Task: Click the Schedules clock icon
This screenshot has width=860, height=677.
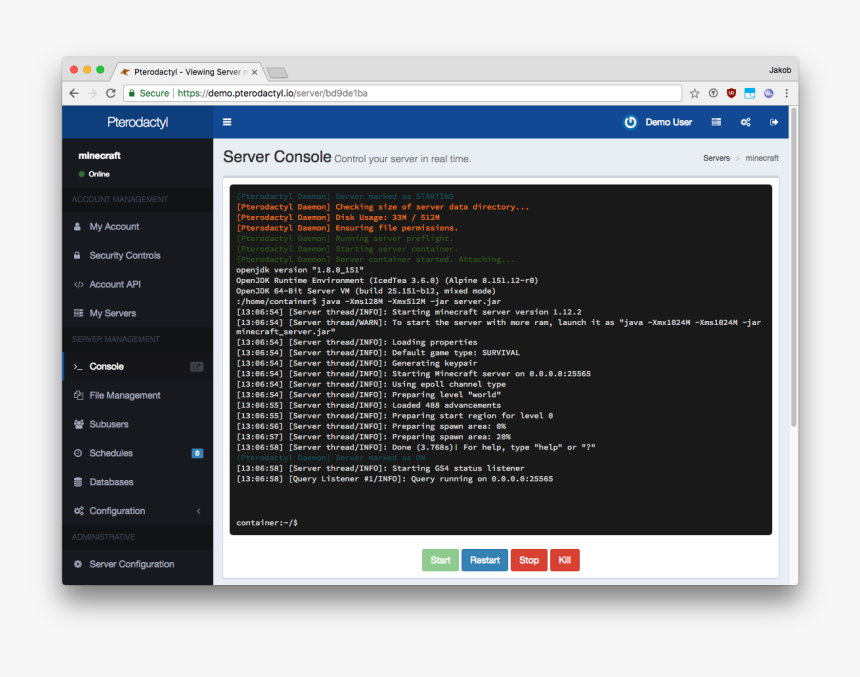Action: click(x=78, y=453)
